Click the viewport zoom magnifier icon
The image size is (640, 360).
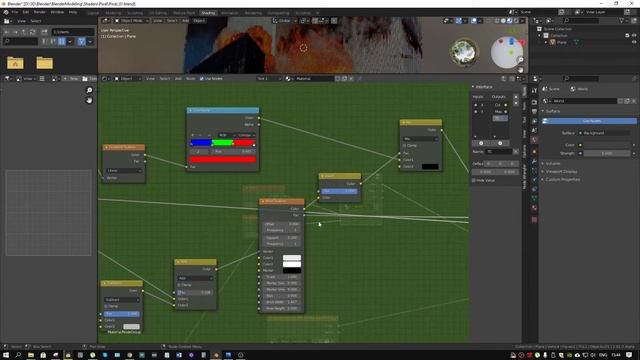521,60
